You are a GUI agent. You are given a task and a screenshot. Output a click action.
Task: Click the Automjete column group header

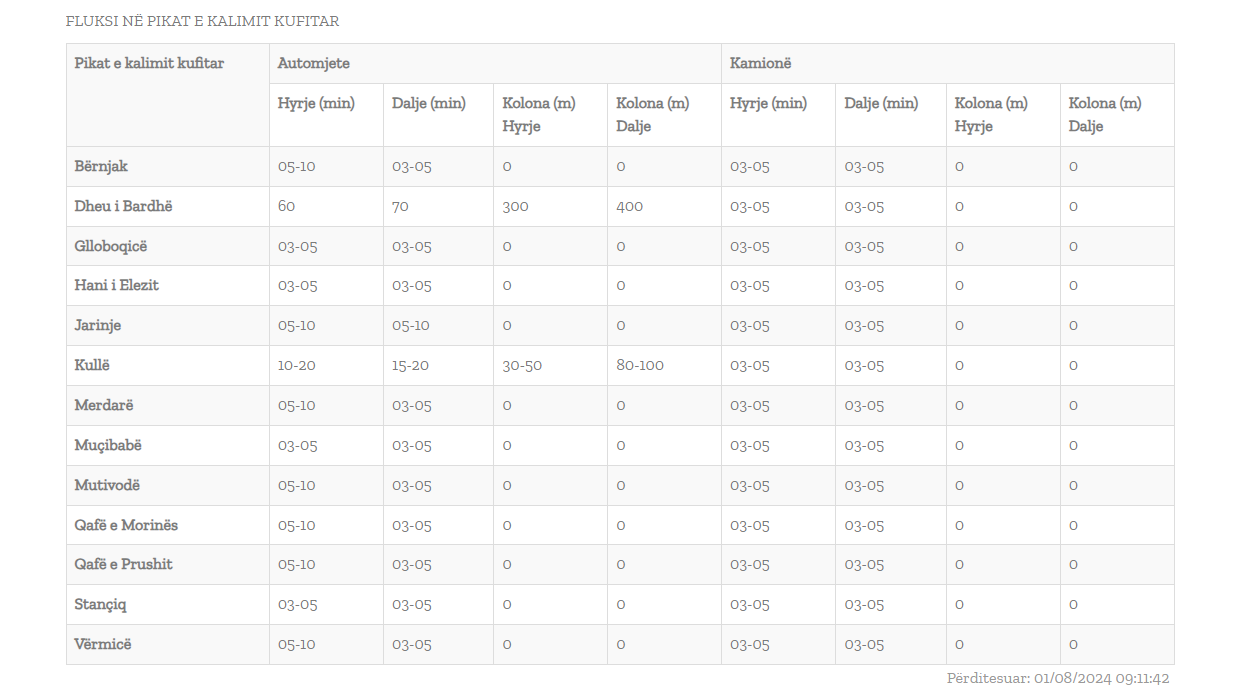(314, 63)
